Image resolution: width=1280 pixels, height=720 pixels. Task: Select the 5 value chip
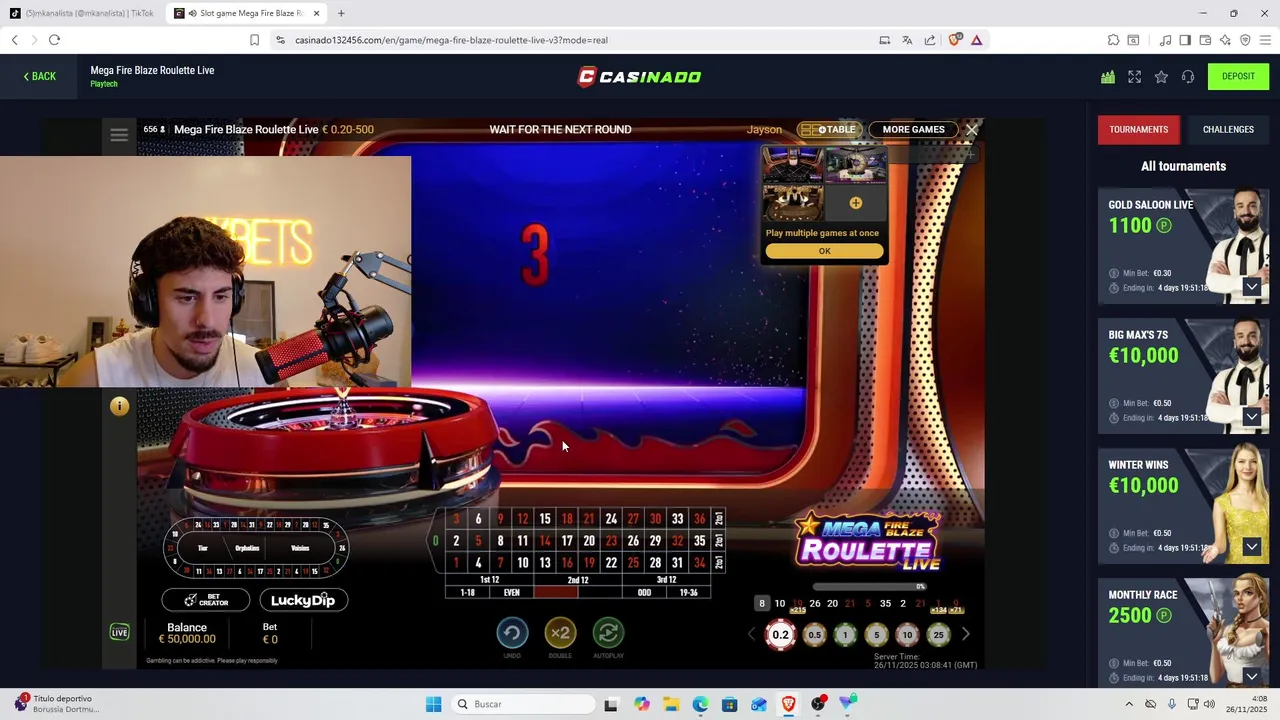[876, 635]
